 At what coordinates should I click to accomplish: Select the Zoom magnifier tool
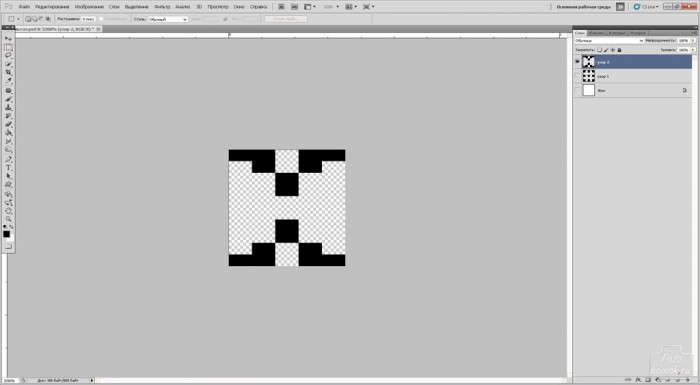(8, 219)
